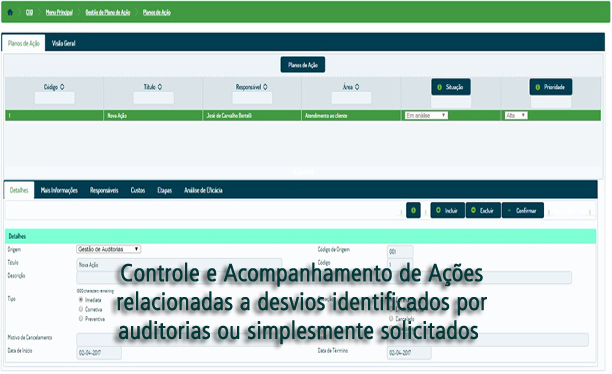Focus the Código filter input field
The height and width of the screenshot is (374, 612).
(x=55, y=98)
